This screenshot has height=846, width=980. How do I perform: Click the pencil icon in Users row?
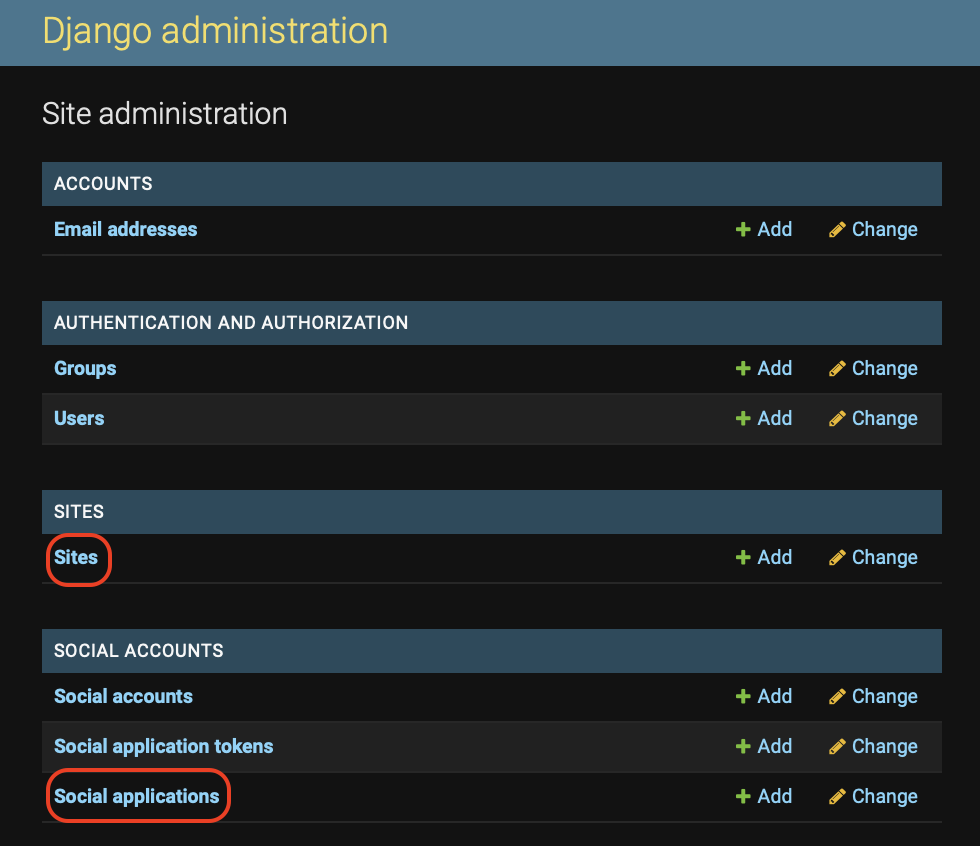click(x=837, y=418)
